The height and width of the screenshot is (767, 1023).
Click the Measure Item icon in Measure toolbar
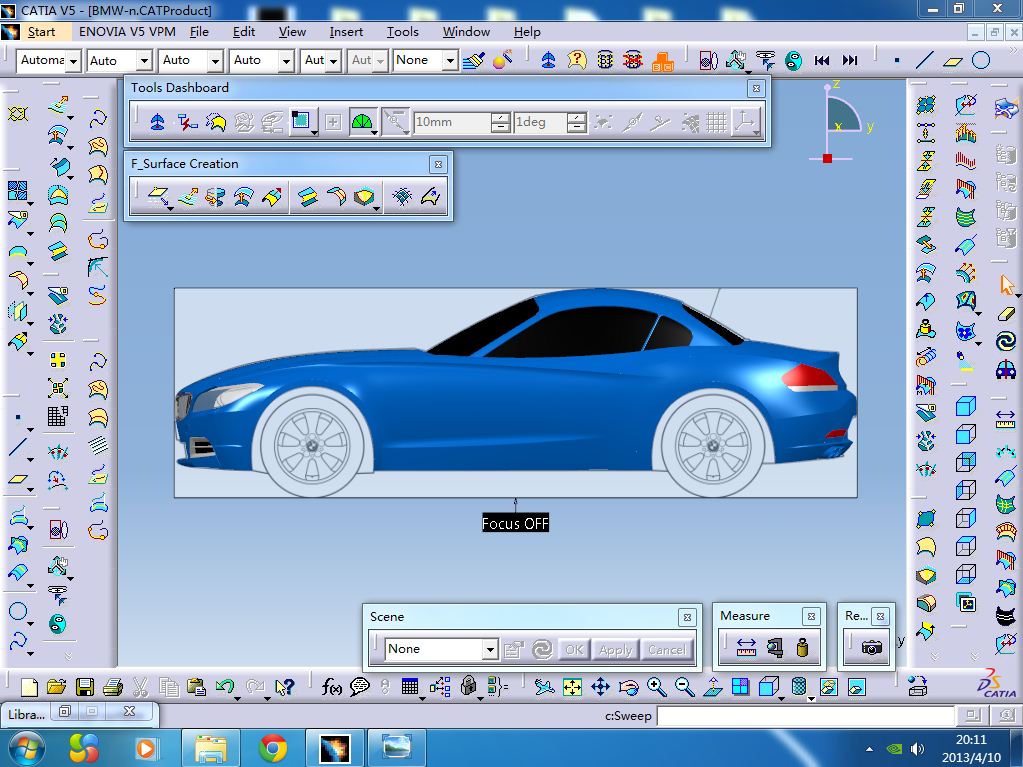(774, 648)
